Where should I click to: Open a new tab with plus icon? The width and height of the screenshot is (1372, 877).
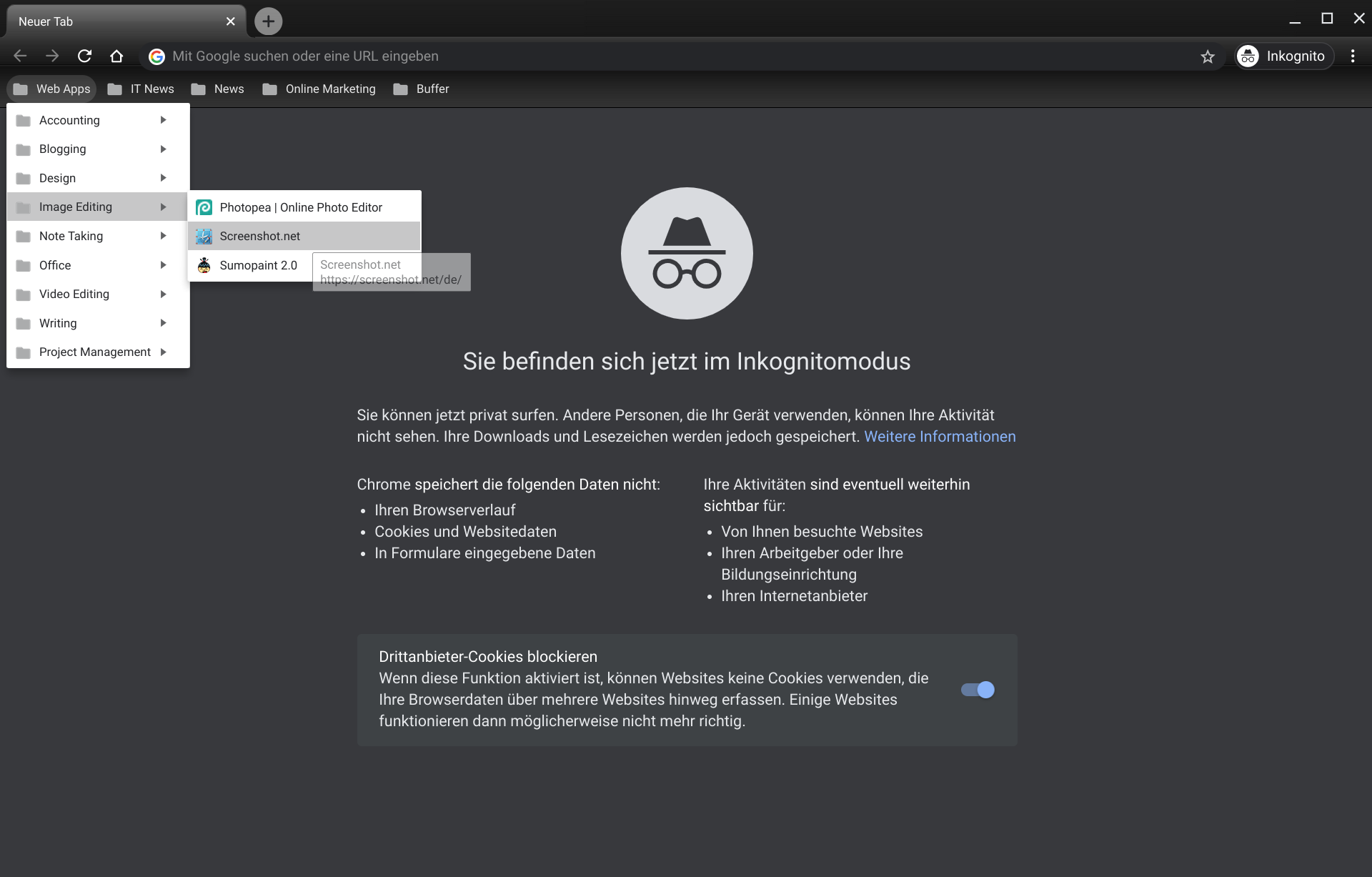(268, 21)
